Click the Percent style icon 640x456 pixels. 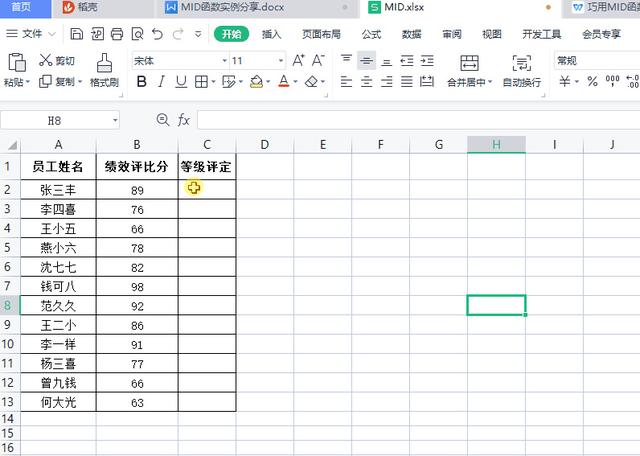point(592,81)
